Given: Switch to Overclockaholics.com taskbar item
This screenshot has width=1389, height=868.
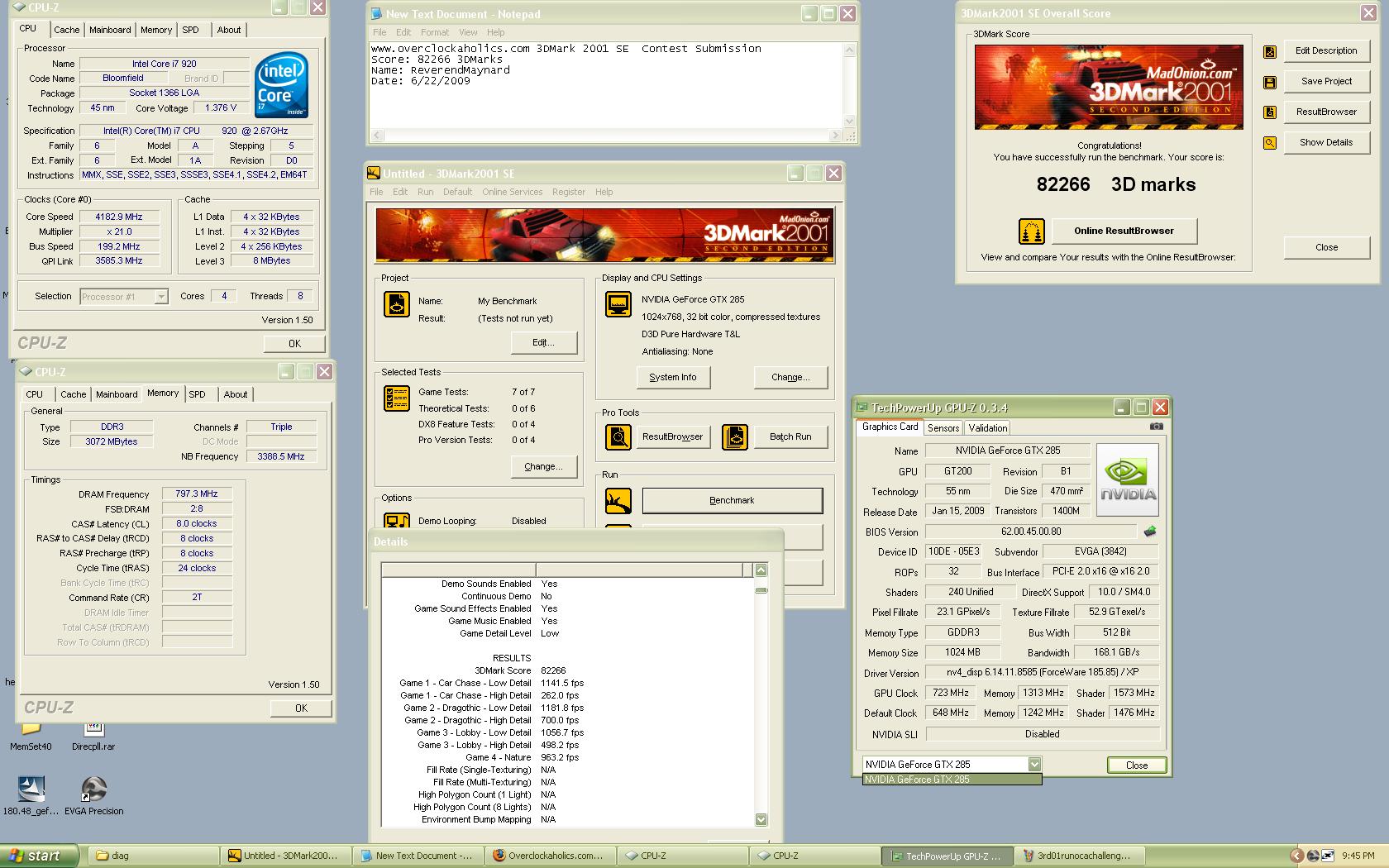Looking at the screenshot, I should tap(551, 856).
